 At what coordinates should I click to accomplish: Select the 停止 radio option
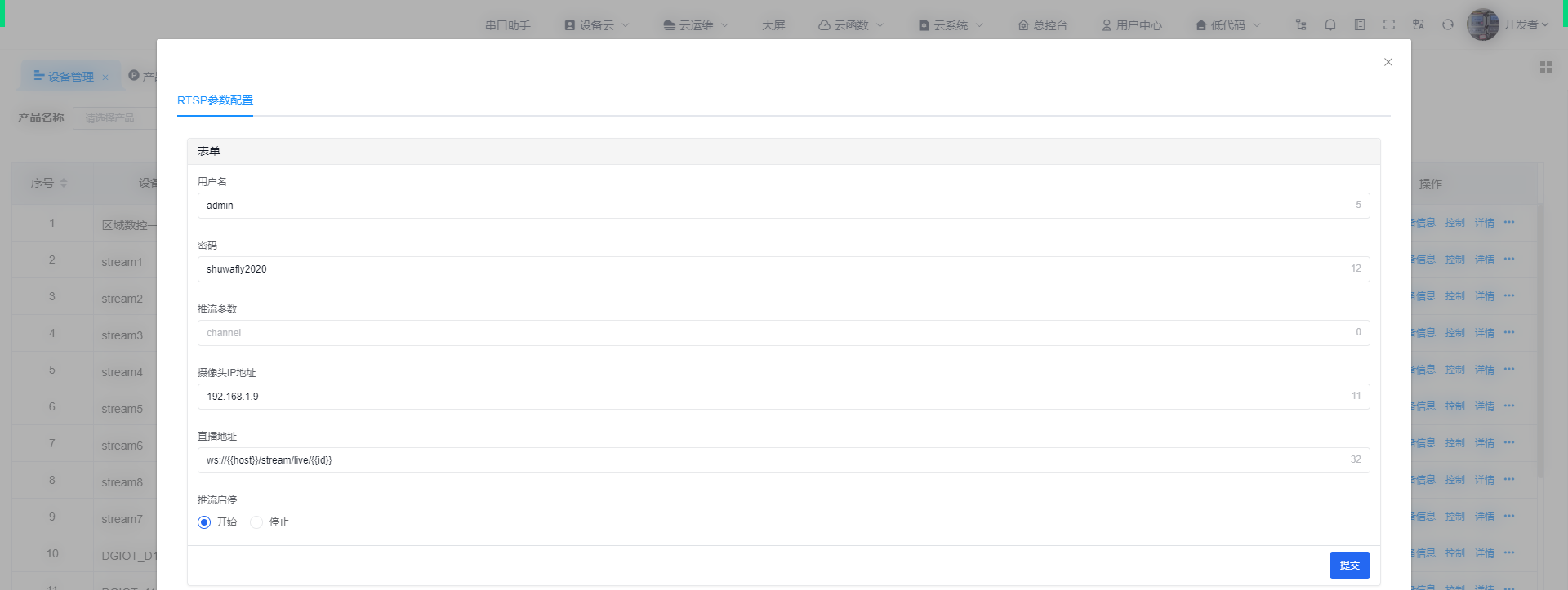pyautogui.click(x=256, y=522)
